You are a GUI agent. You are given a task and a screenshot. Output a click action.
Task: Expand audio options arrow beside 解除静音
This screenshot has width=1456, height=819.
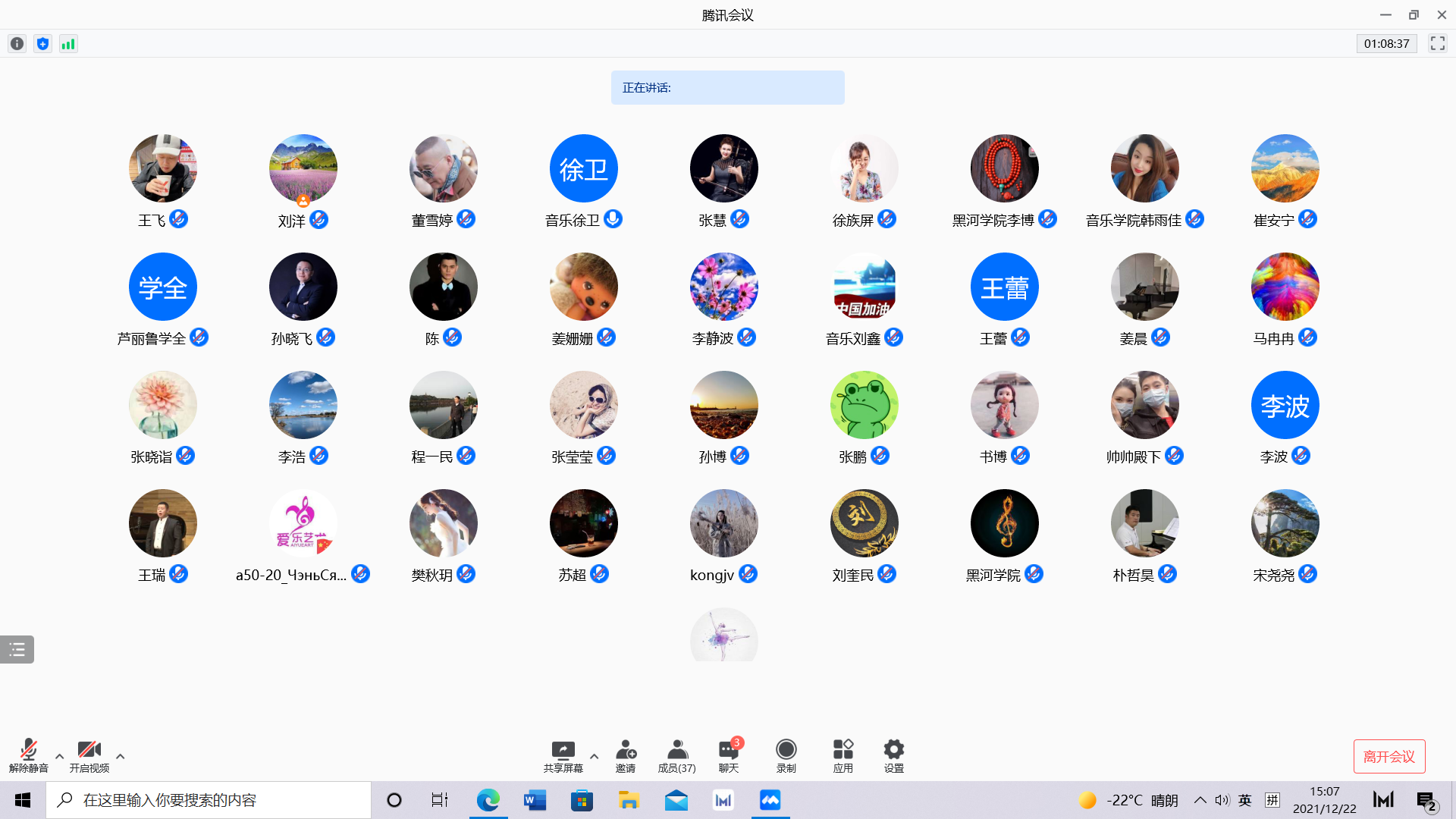59,756
